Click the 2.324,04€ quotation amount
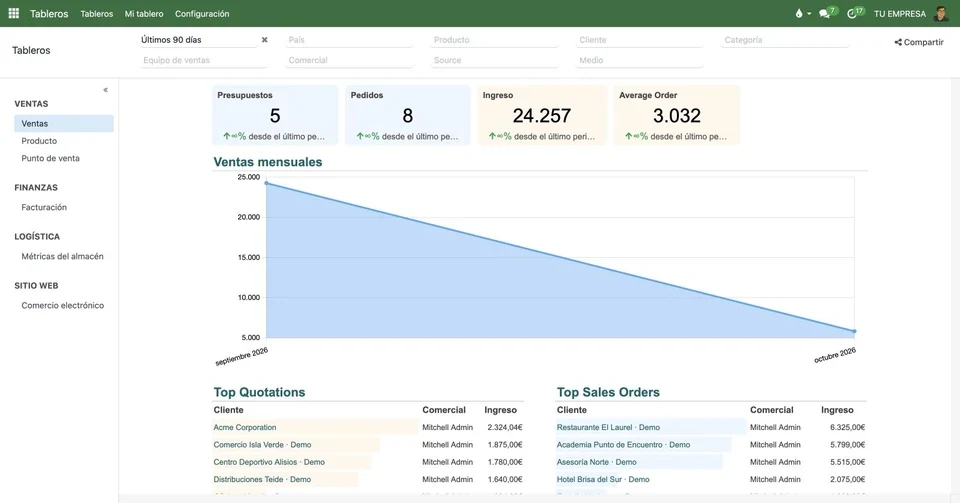 [504, 428]
